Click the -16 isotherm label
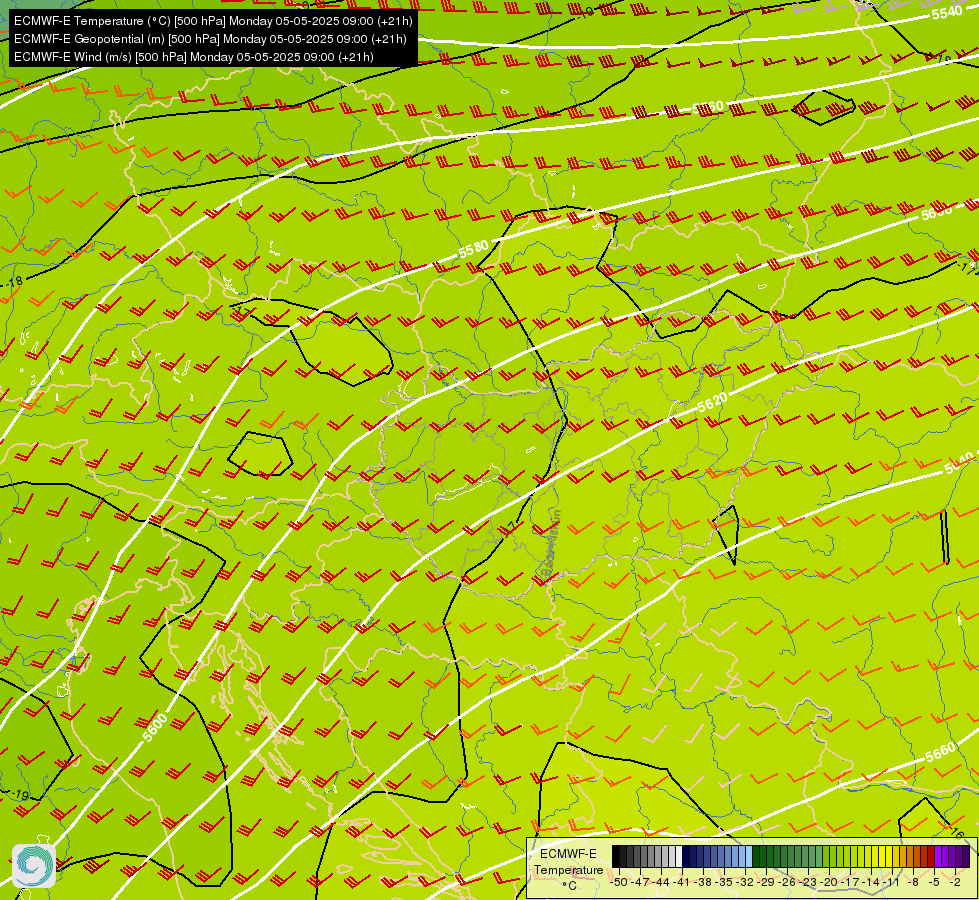The width and height of the screenshot is (979, 900). tap(956, 834)
